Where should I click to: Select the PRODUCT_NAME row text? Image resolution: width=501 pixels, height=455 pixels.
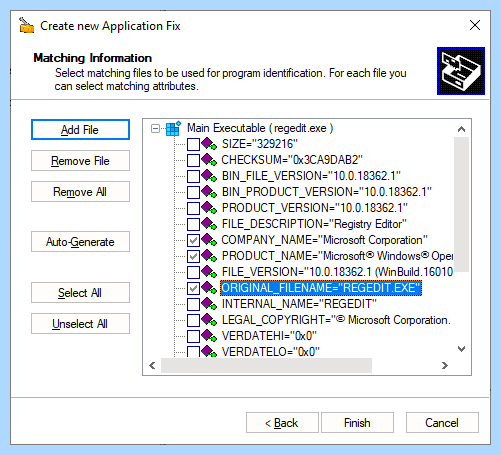[x=337, y=256]
